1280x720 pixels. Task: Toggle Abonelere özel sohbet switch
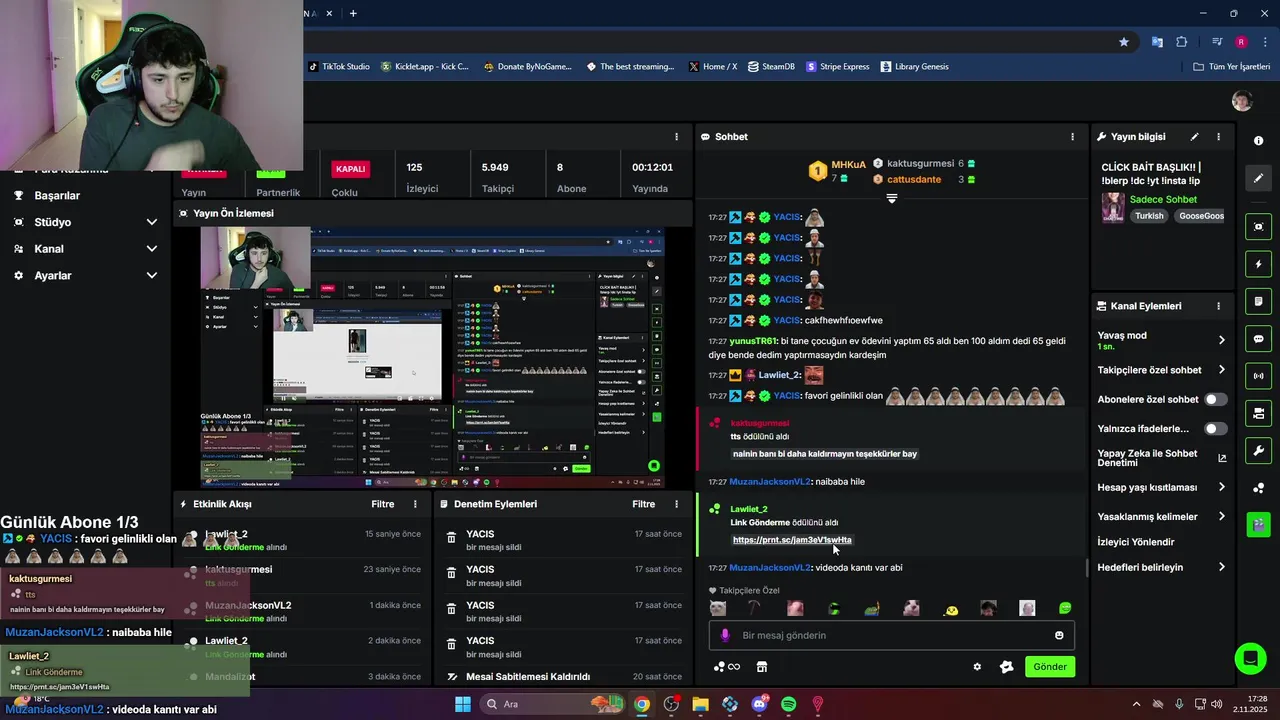tap(1216, 399)
